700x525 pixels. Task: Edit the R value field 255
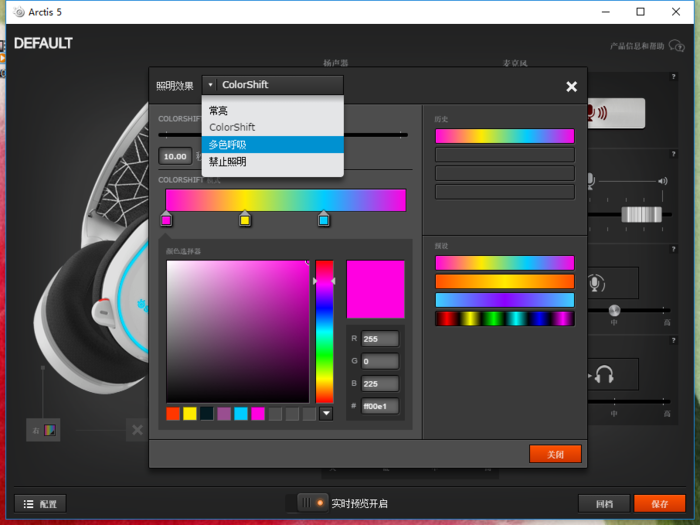pos(380,339)
